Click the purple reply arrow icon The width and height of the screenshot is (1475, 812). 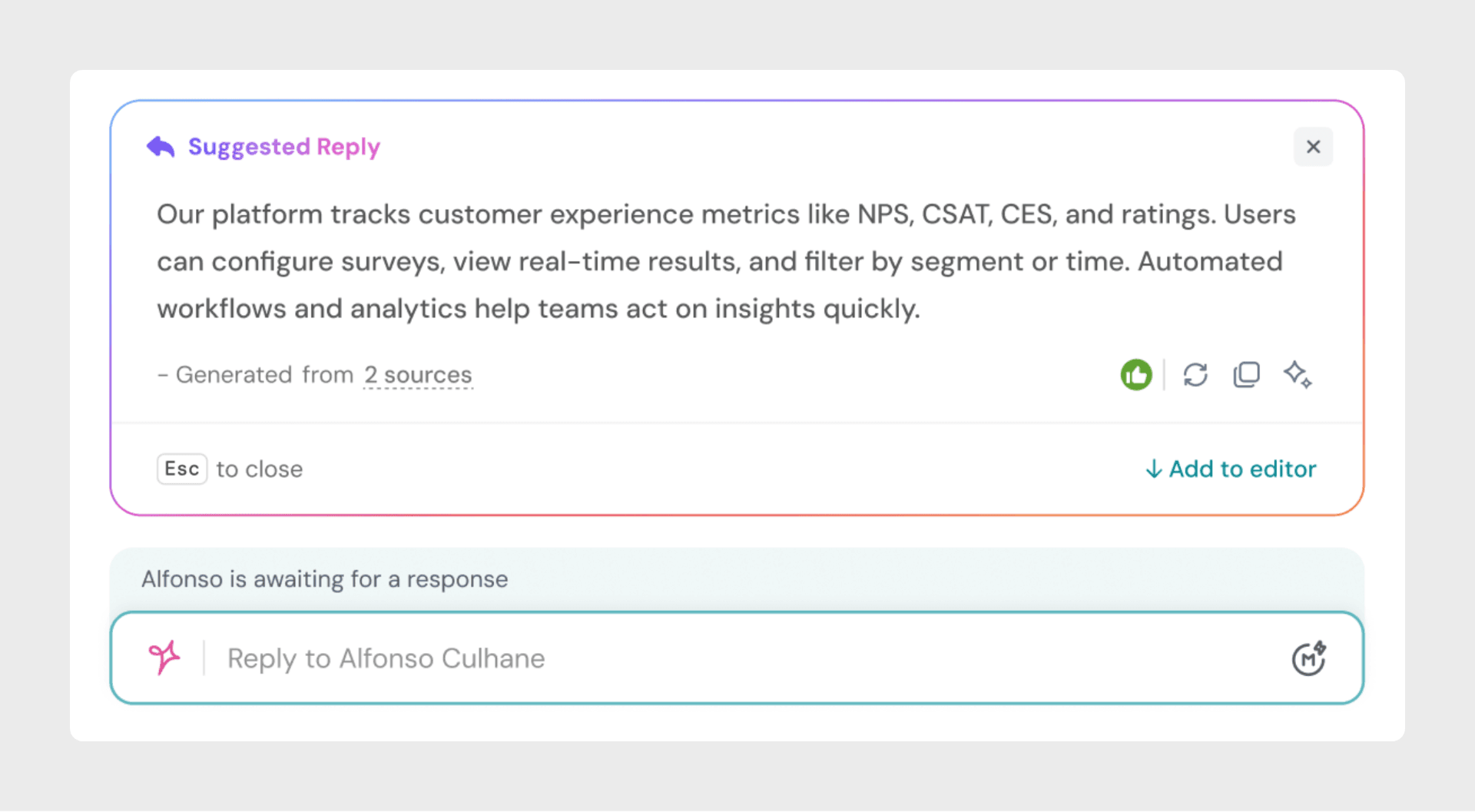tap(161, 147)
